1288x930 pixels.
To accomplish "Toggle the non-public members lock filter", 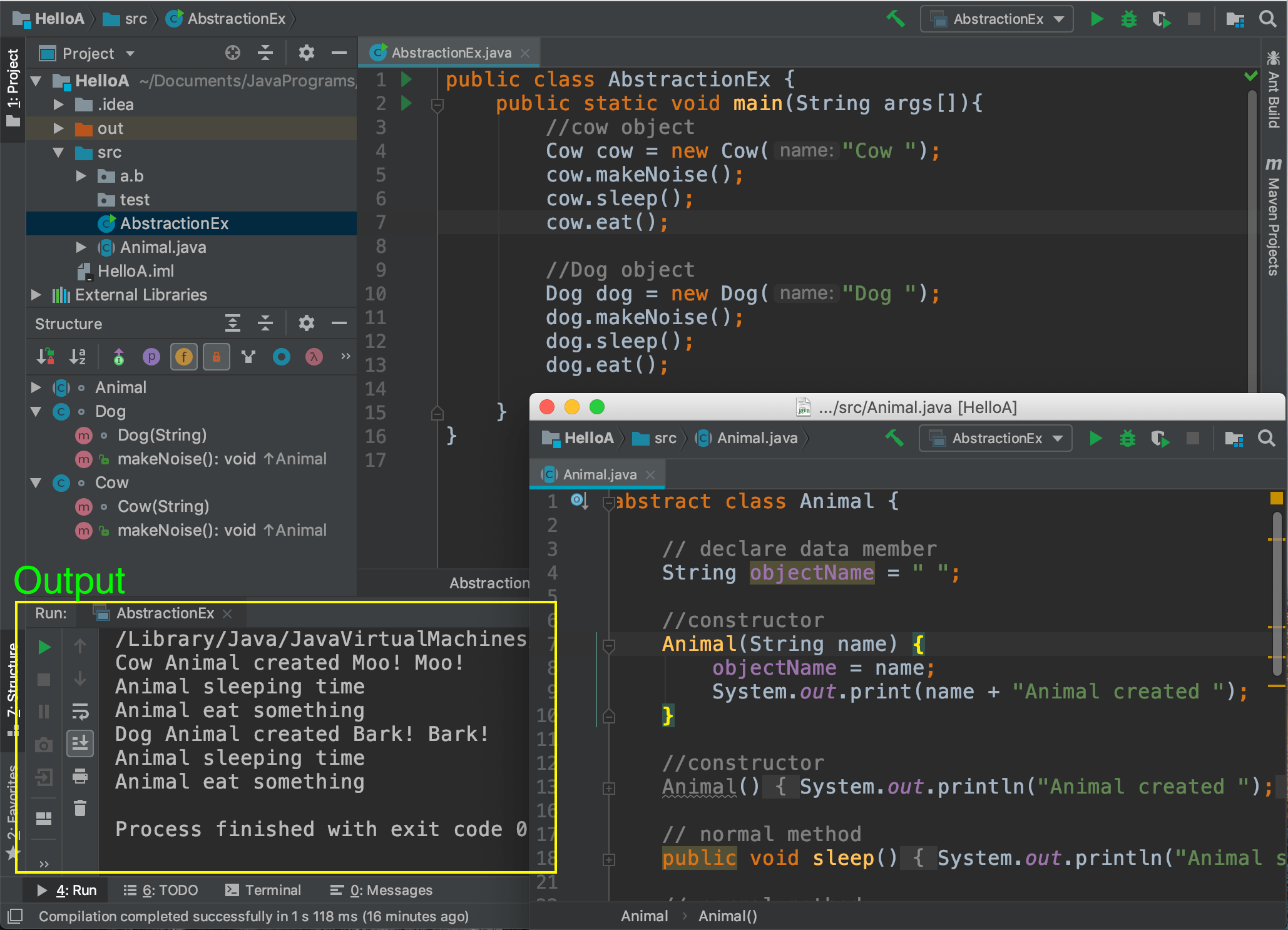I will [216, 357].
